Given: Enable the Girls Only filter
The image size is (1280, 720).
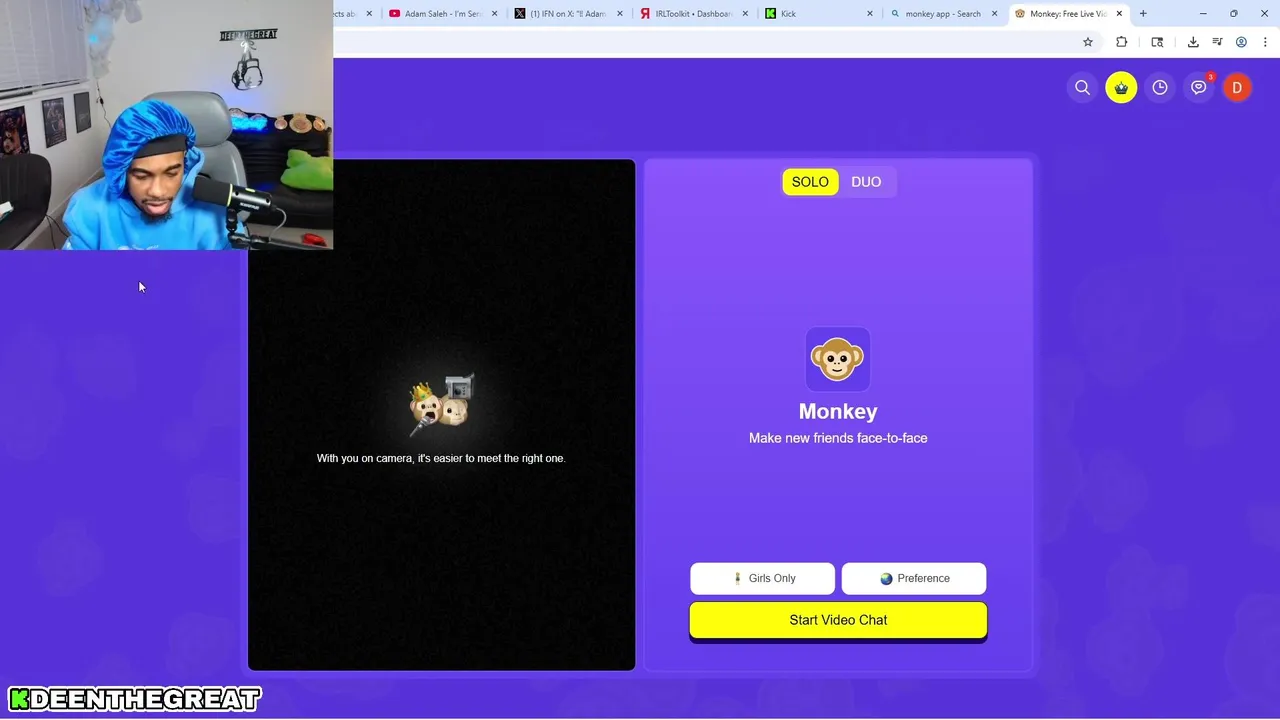Looking at the screenshot, I should 763,578.
